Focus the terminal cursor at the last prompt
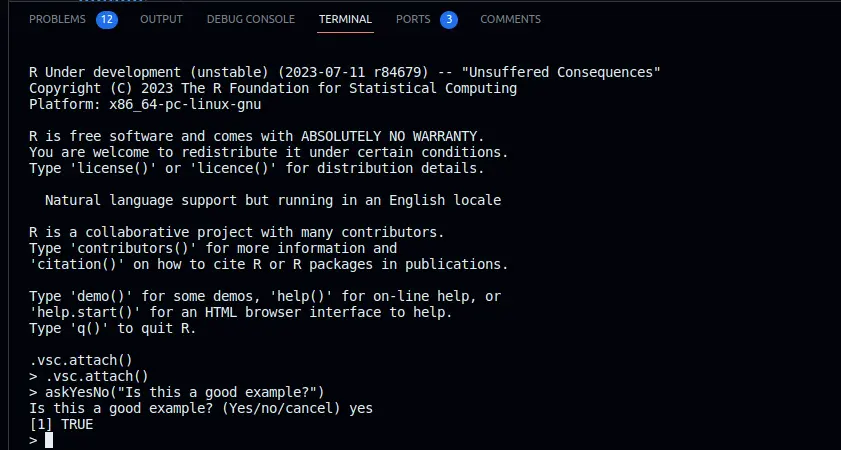The width and height of the screenshot is (841, 450). point(49,440)
